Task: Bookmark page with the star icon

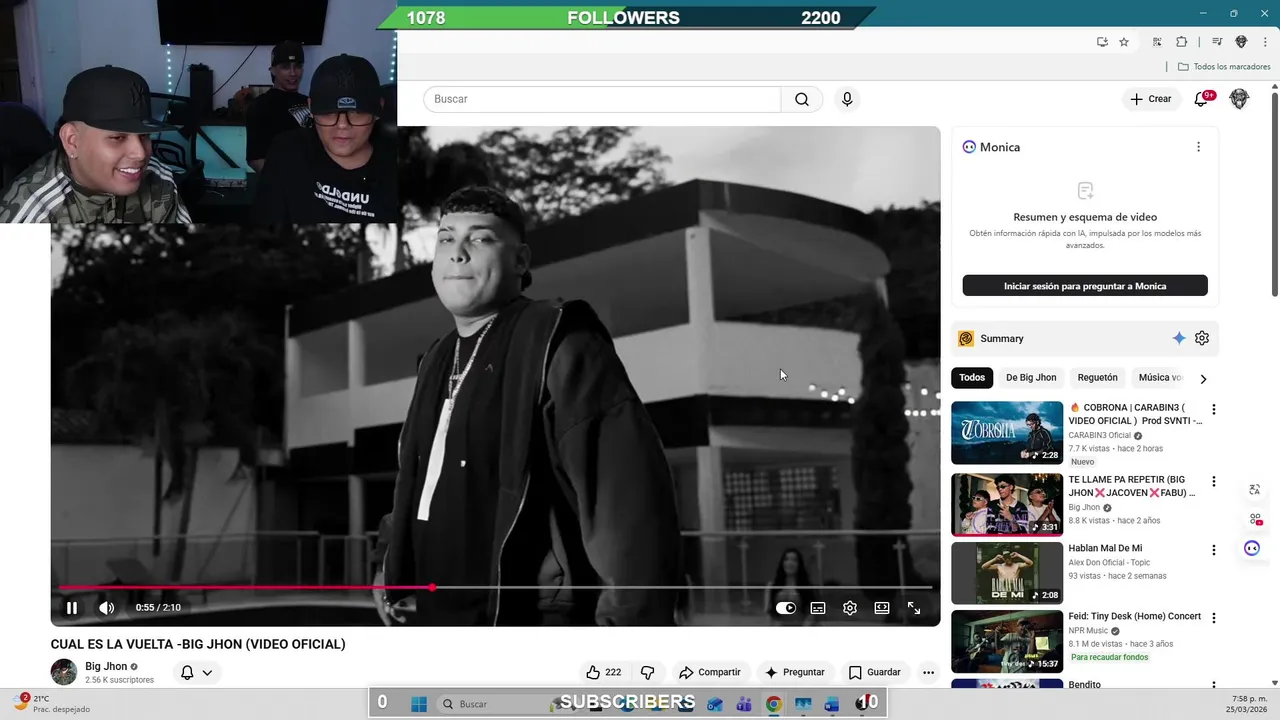Action: click(1124, 42)
